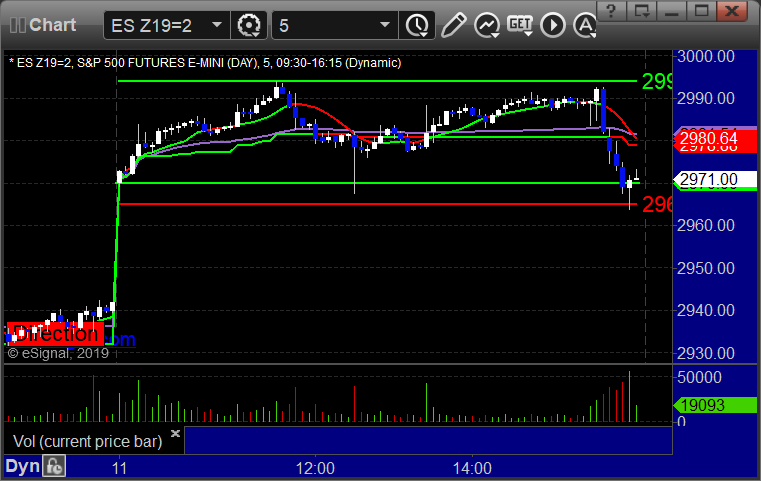Click the Chart window grip handle
Image resolution: width=761 pixels, height=481 pixels.
point(17,25)
